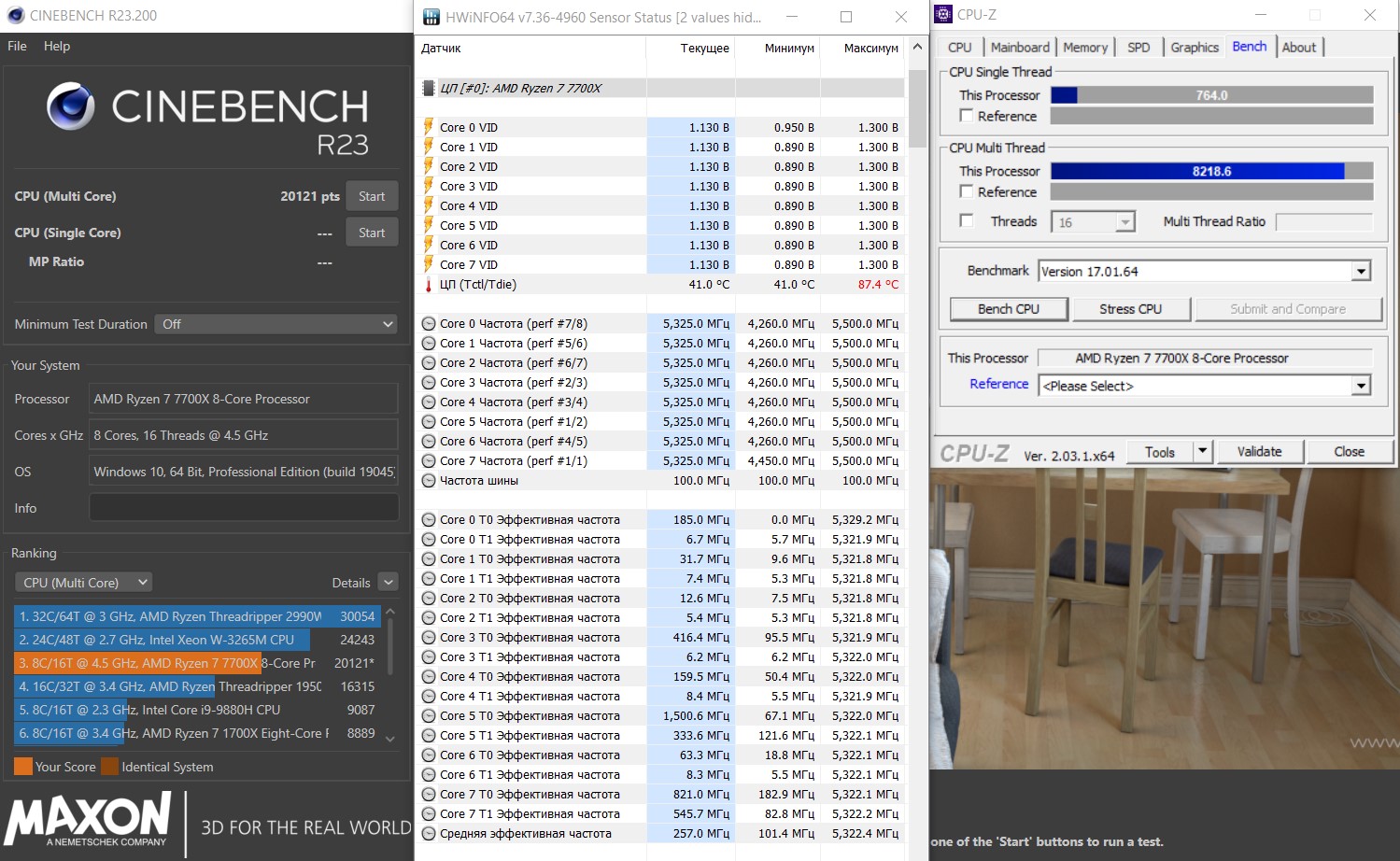Click the clock icon beside Core 3 Частота
The height and width of the screenshot is (861, 1400).
429,383
